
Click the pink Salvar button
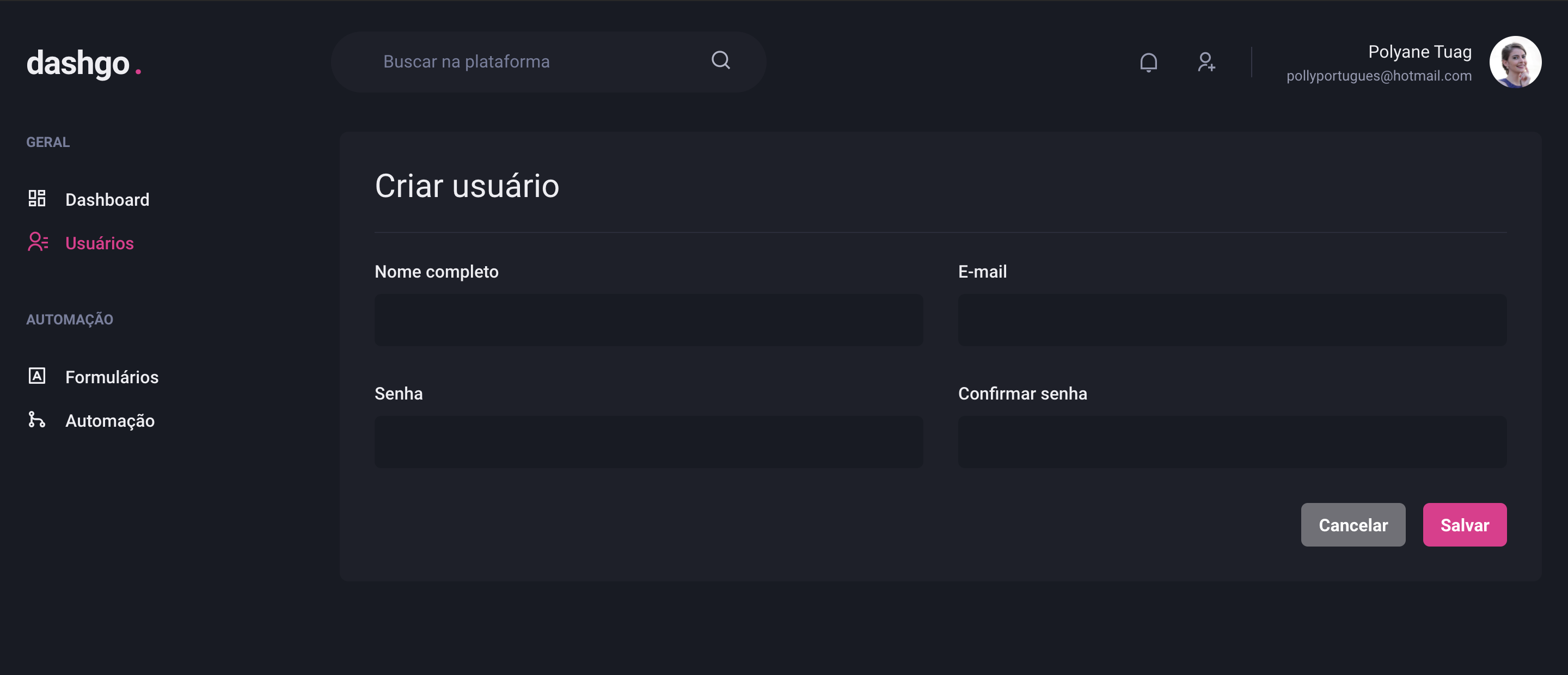[x=1464, y=525]
